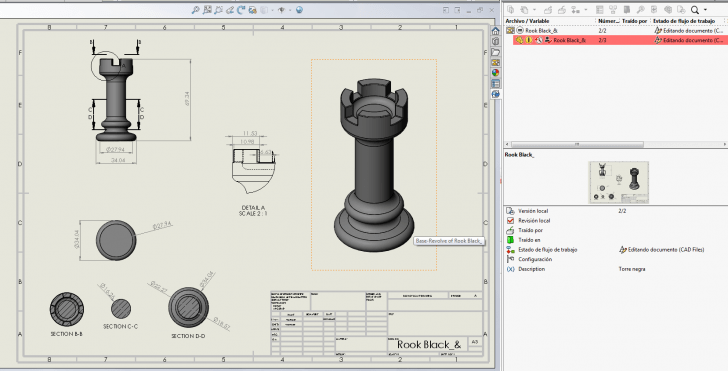Image resolution: width=728 pixels, height=371 pixels.
Task: Click the grayed Display Style cube icon
Action: [x=264, y=10]
